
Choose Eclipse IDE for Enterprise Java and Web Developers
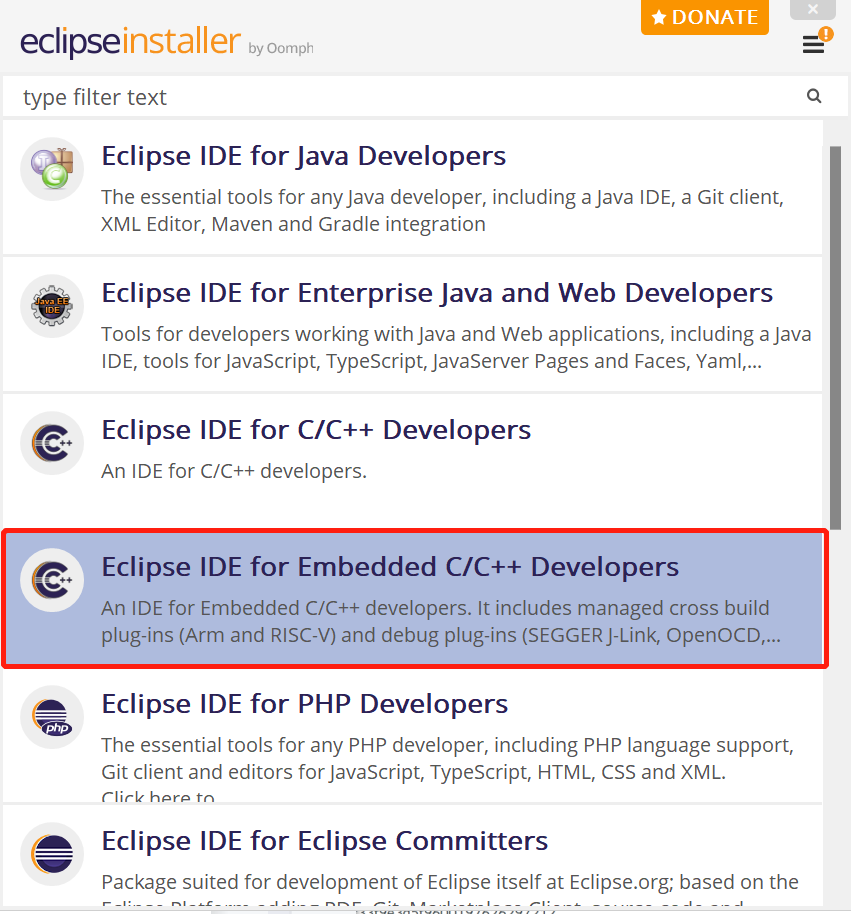(x=437, y=293)
